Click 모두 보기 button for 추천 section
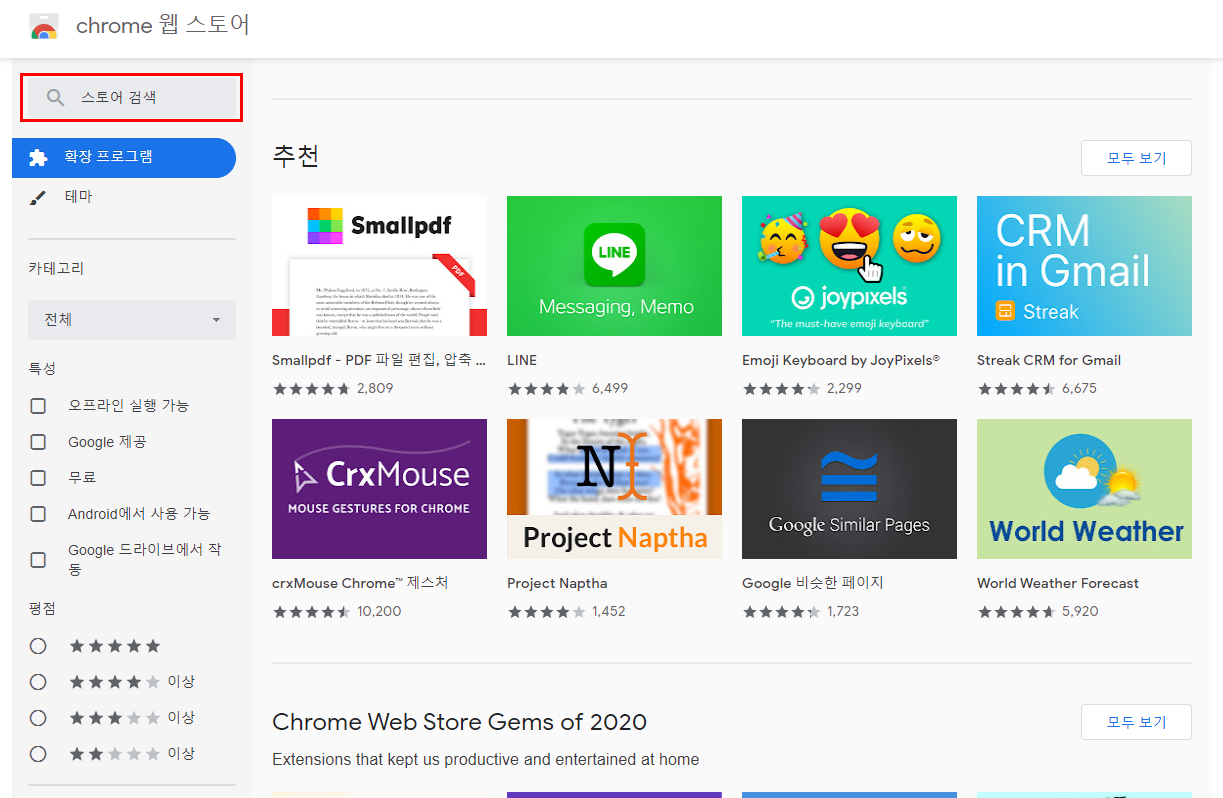The height and width of the screenshot is (798, 1223). point(1136,158)
